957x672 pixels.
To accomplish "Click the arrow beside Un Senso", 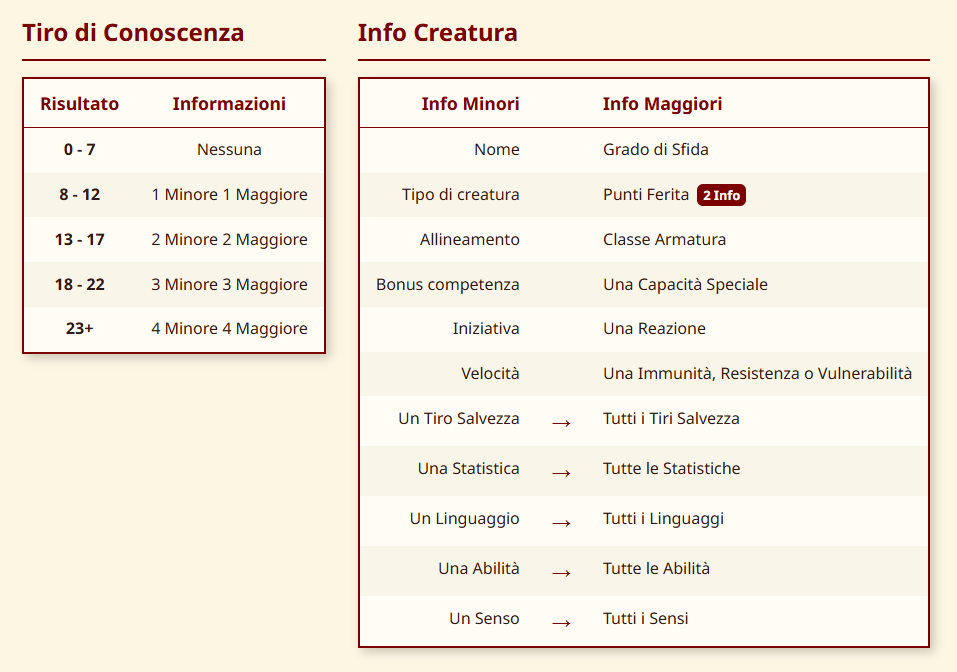I will (561, 623).
